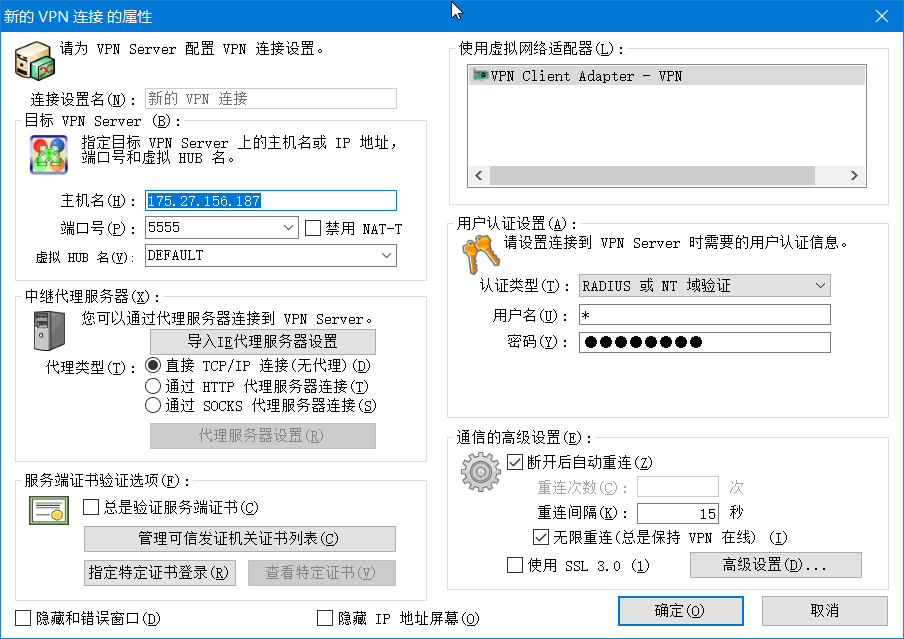Click the 用户名 input field
The height and width of the screenshot is (639, 904).
705,315
